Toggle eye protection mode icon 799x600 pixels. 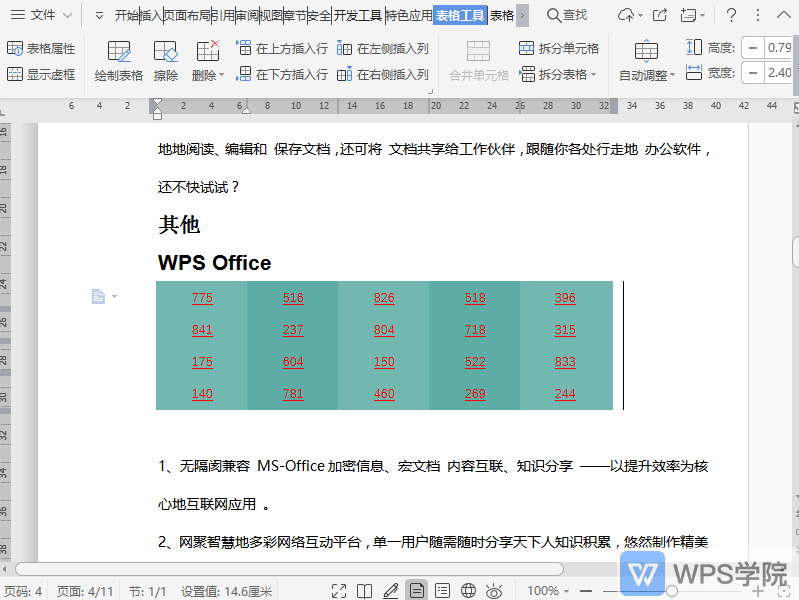[494, 591]
